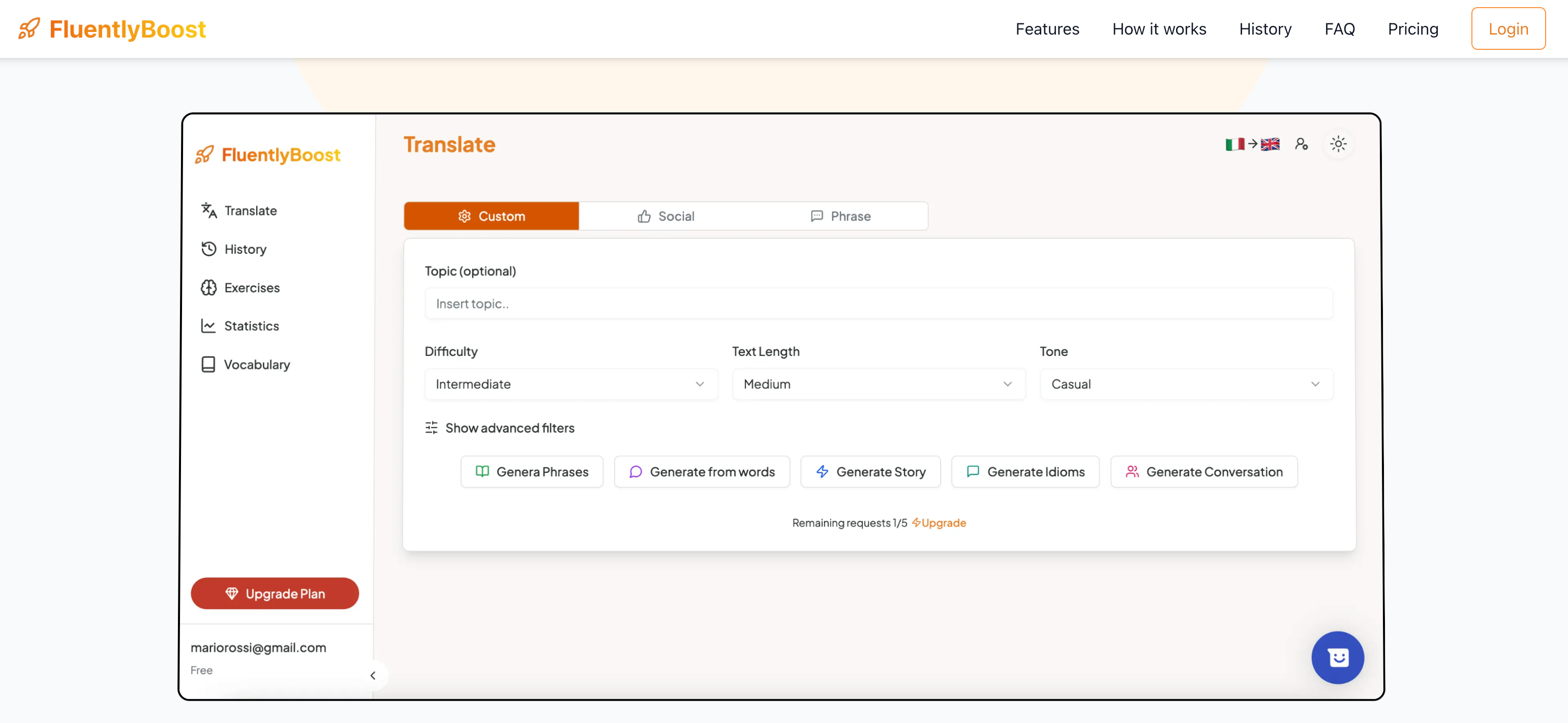Screen dimensions: 1568x723
Task: Open Statistics in the sidebar
Action: (251, 325)
